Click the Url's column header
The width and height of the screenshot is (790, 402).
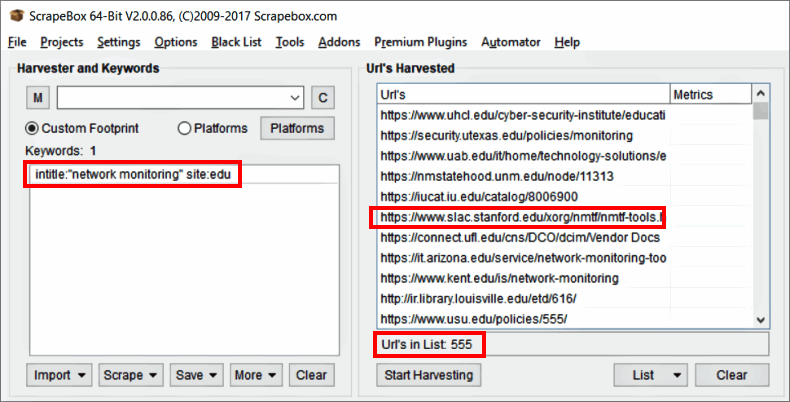pyautogui.click(x=523, y=94)
